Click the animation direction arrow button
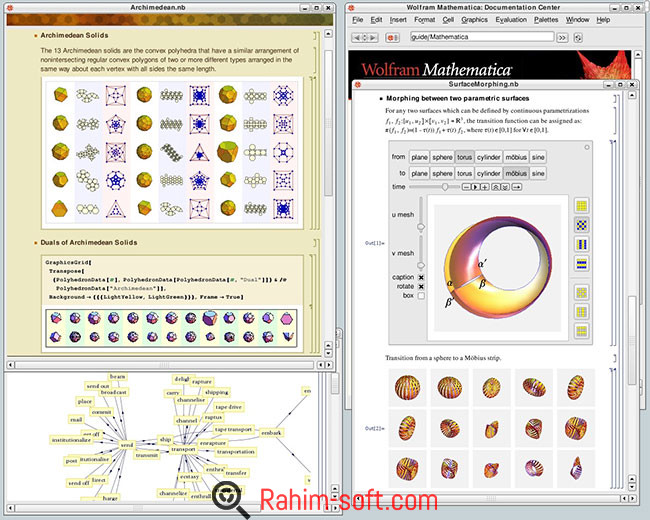Image resolution: width=650 pixels, height=520 pixels. pyautogui.click(x=517, y=187)
